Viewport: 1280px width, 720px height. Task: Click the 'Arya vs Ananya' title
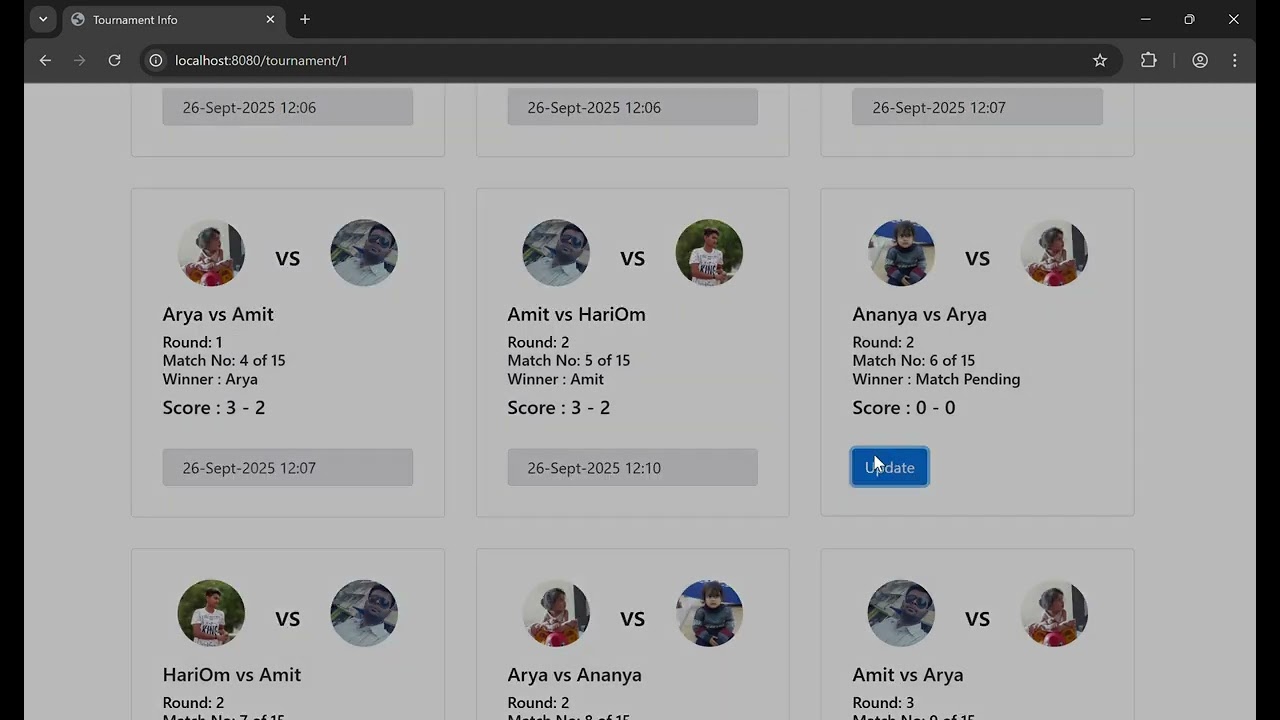(574, 675)
